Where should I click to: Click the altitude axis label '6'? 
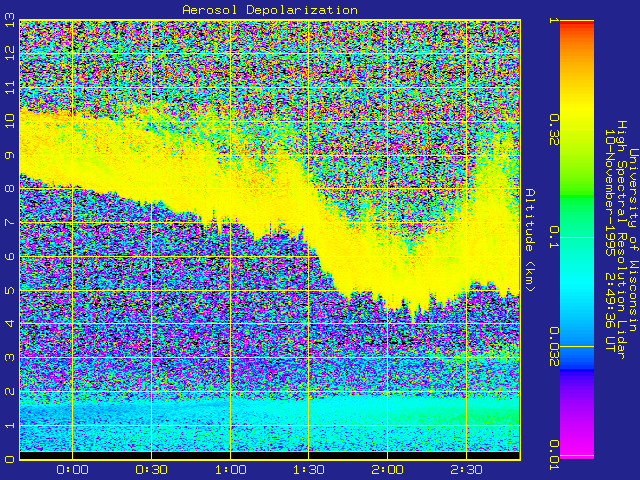coord(9,256)
